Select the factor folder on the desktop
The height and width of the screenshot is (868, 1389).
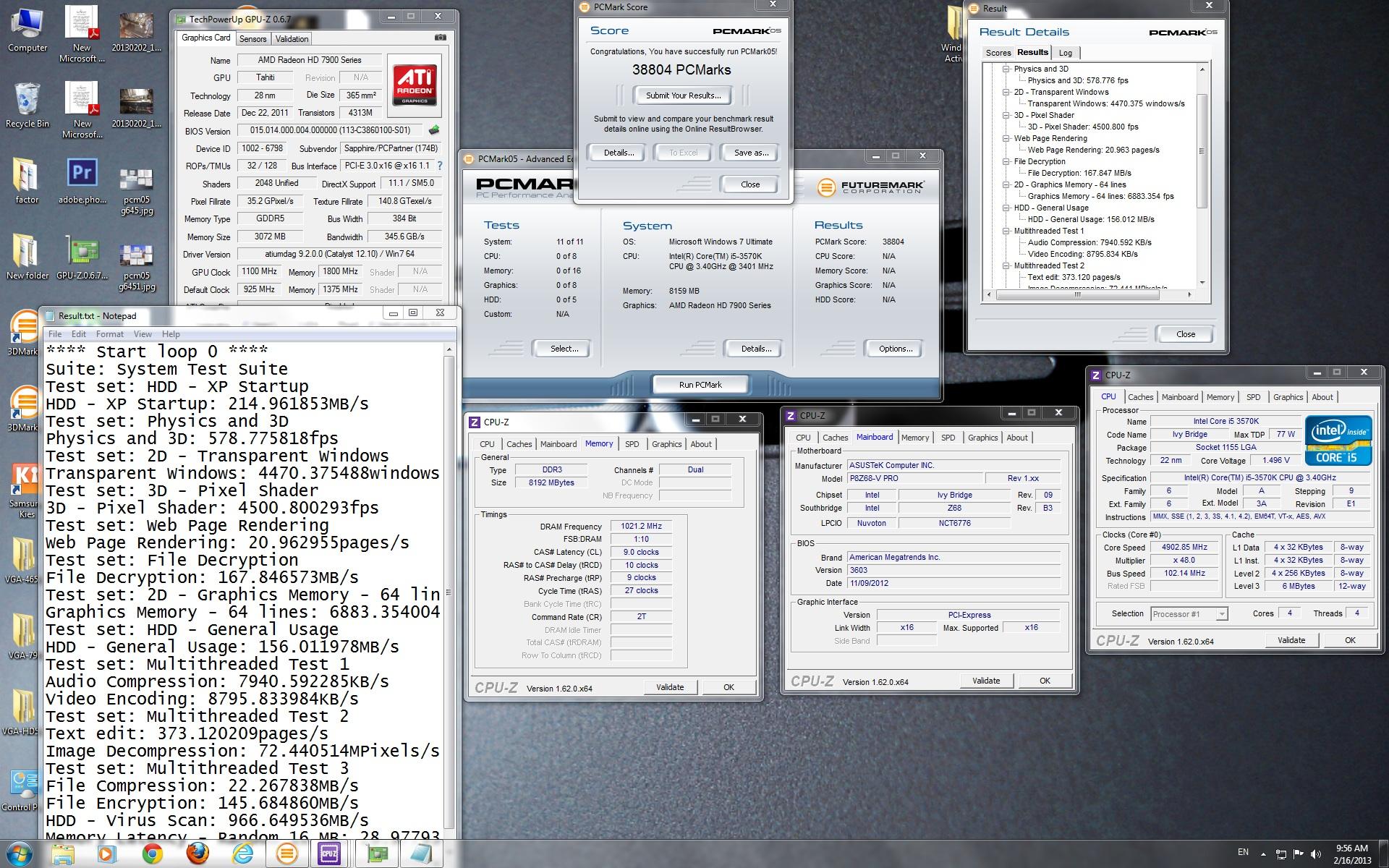click(x=27, y=182)
